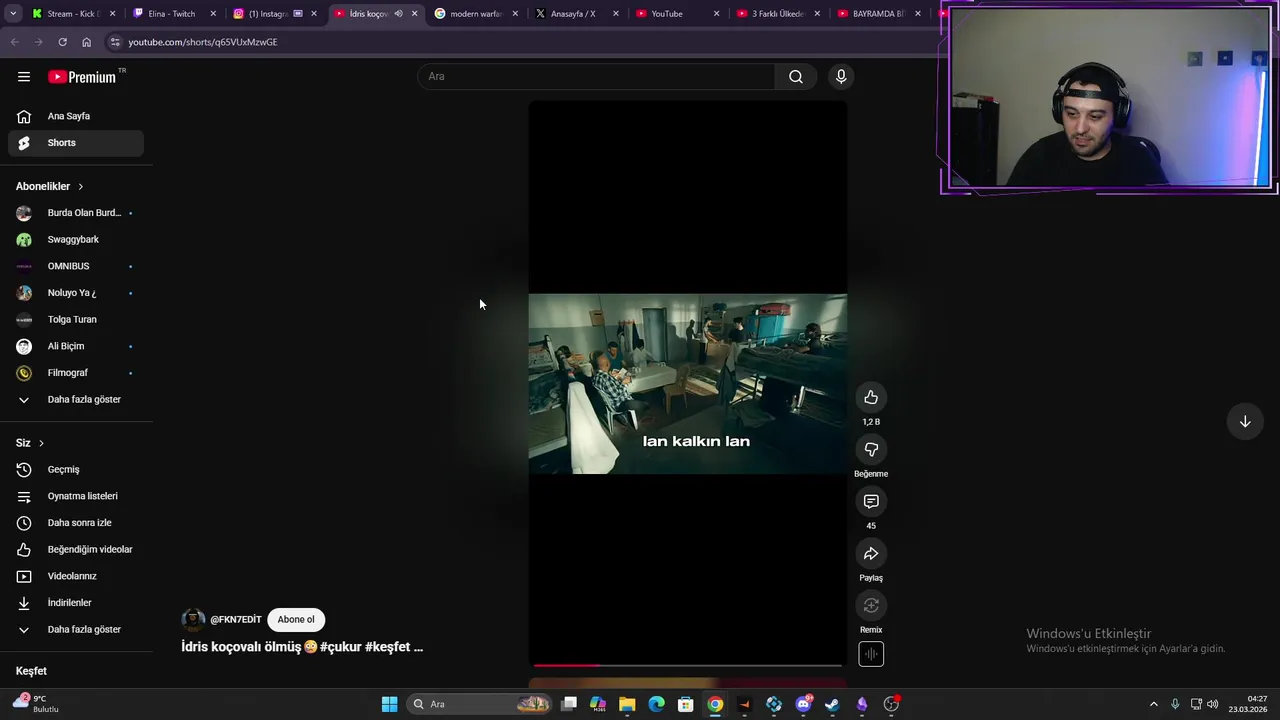1280x720 pixels.
Task: Go to YouTube Premium home logo
Action: [x=82, y=77]
